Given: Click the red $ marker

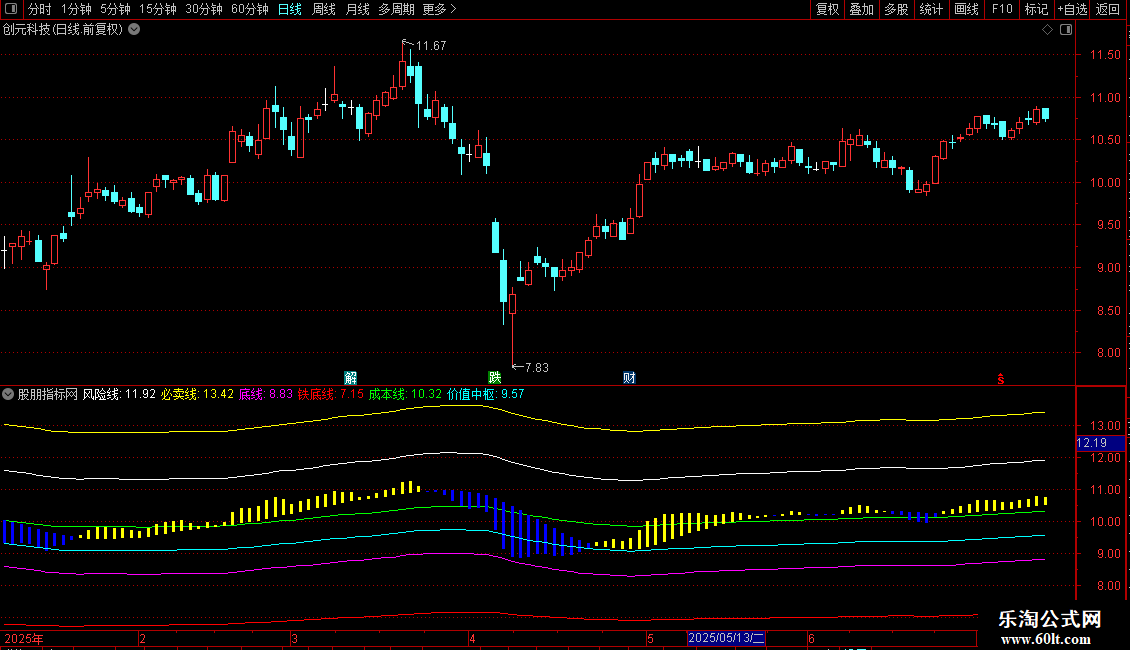Looking at the screenshot, I should tap(1000, 379).
